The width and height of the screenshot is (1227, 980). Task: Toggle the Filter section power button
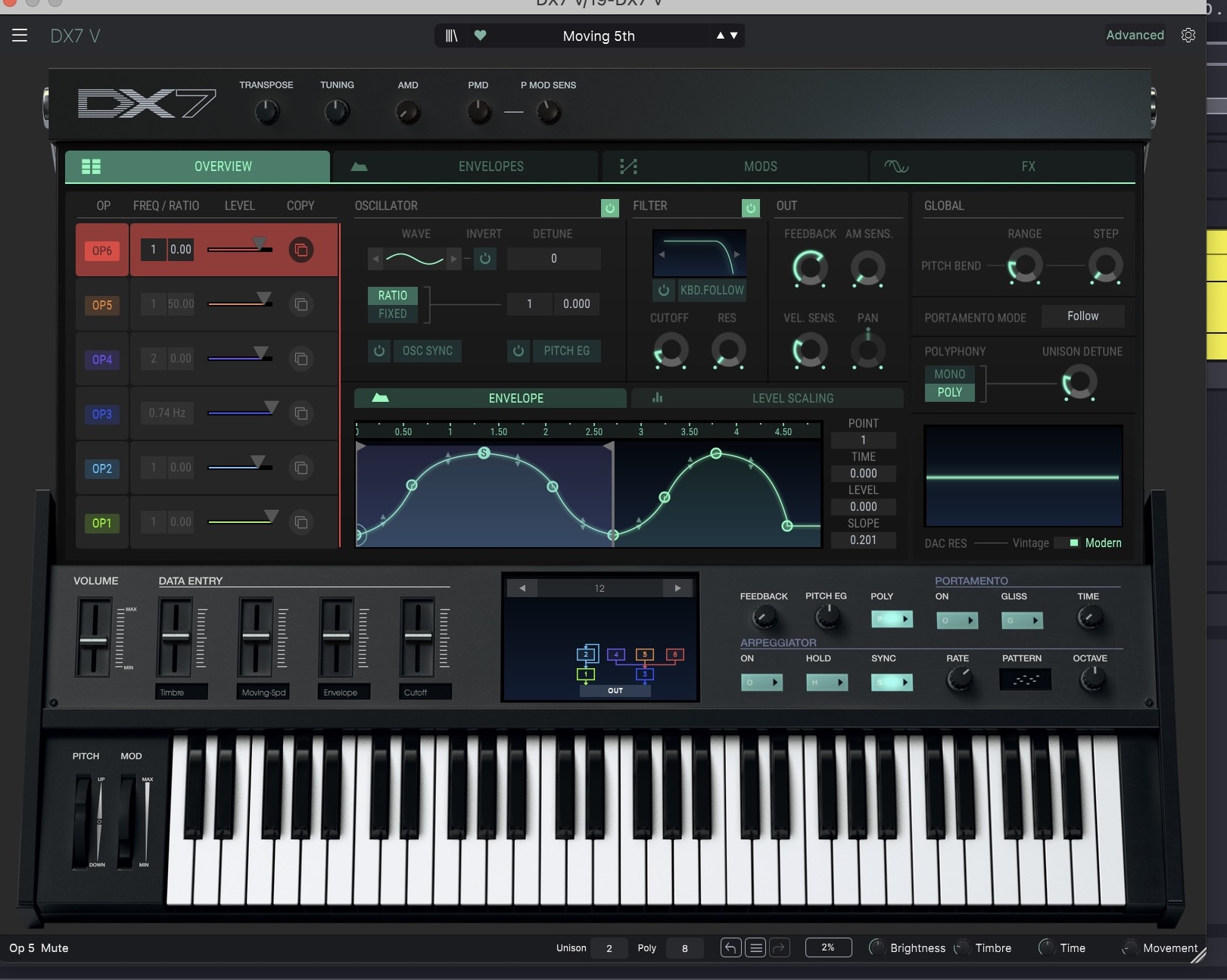coord(750,207)
